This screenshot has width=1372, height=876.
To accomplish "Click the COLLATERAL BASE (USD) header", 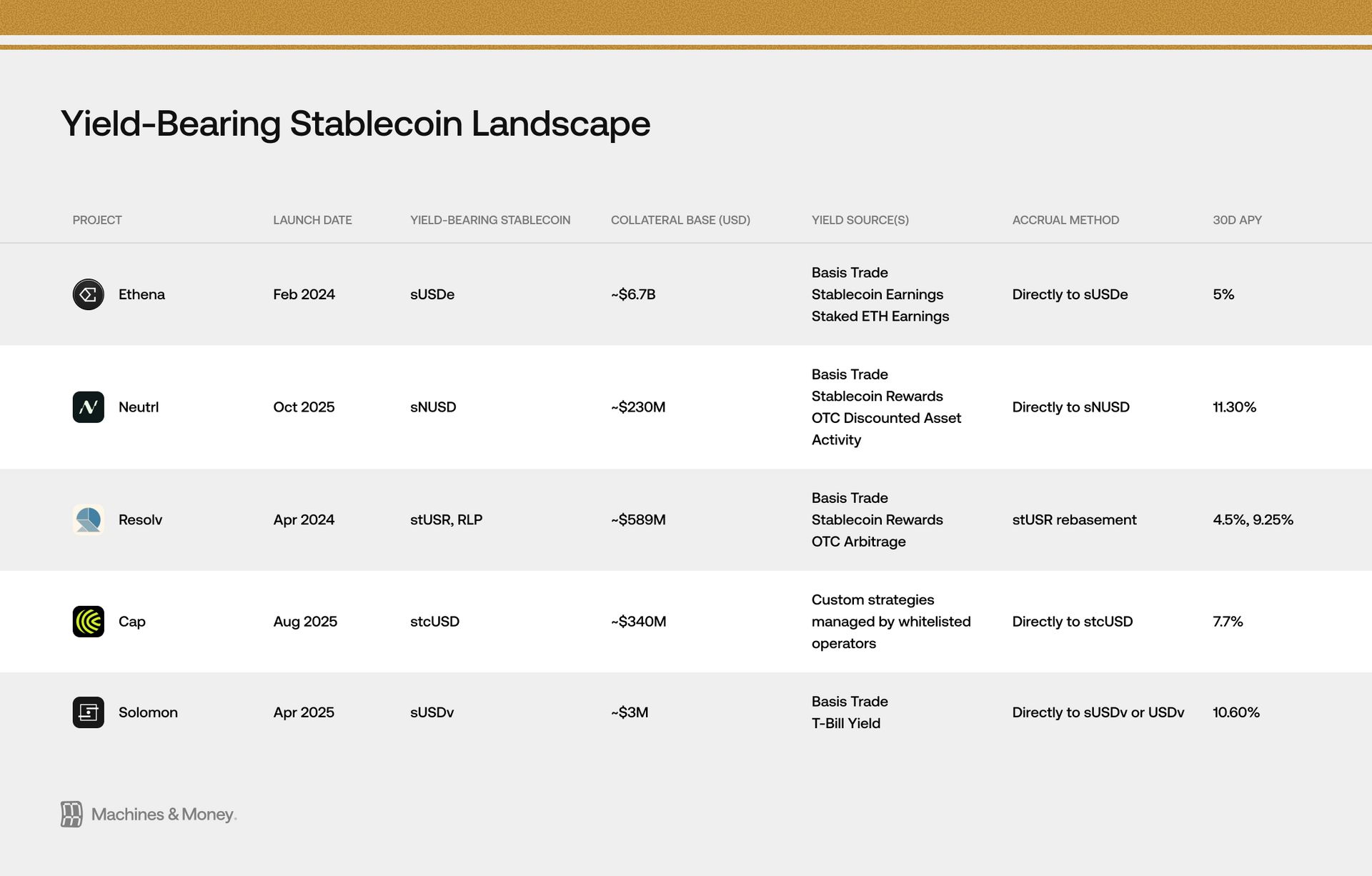I will [680, 220].
